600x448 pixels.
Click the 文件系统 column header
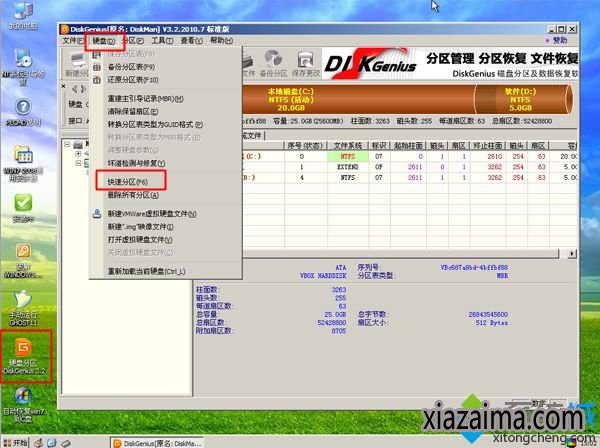point(348,146)
